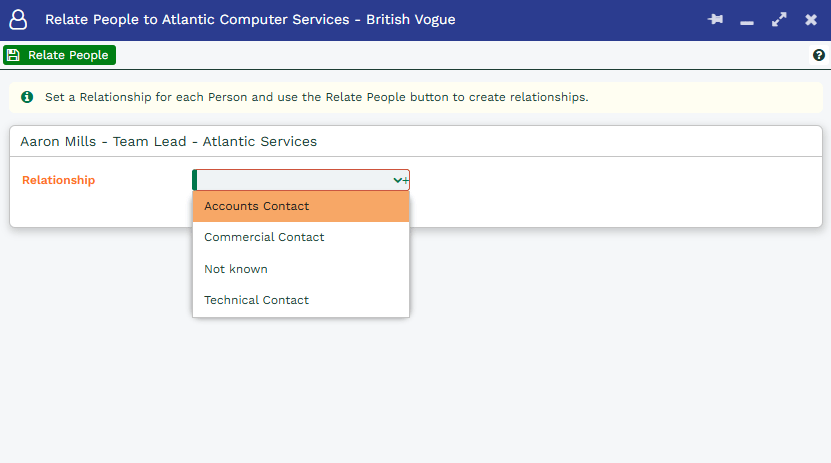Expand the dialog to full size
The image size is (831, 463).
pyautogui.click(x=779, y=20)
